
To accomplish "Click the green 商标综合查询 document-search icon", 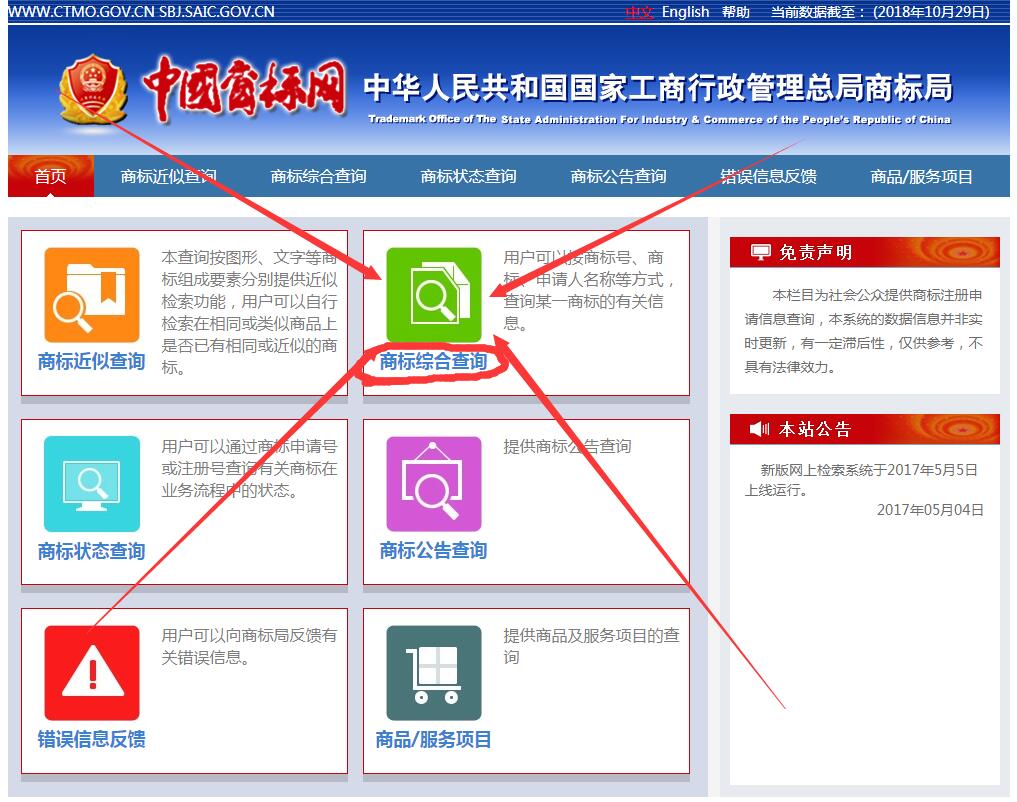I will [x=434, y=295].
